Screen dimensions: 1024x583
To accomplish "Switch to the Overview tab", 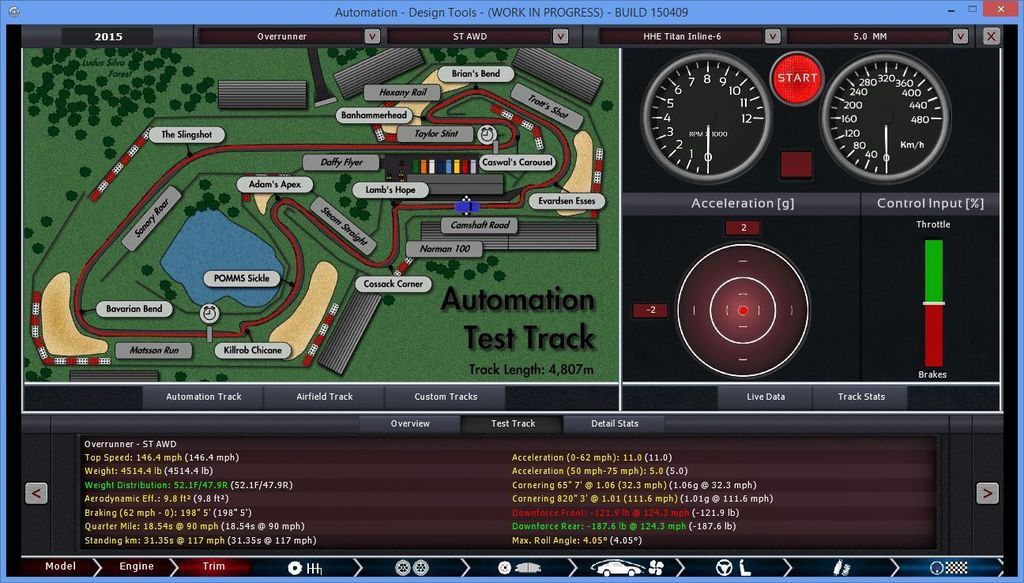I will [410, 424].
